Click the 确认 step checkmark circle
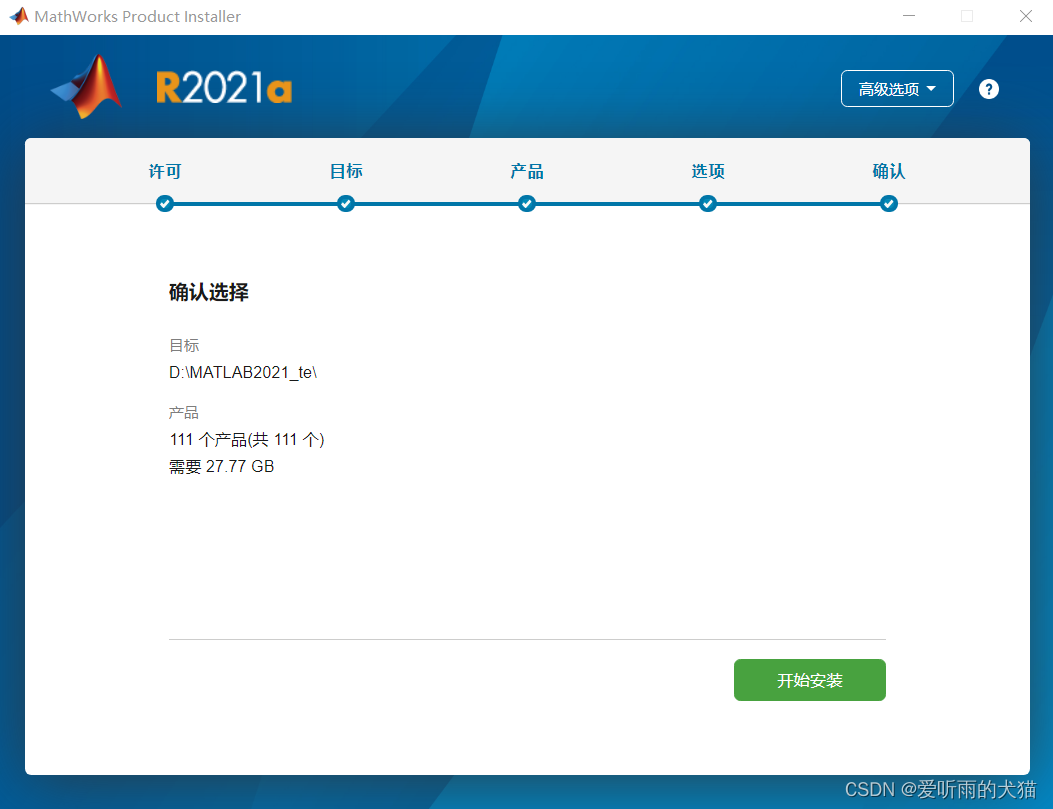The image size is (1053, 809). tap(888, 203)
